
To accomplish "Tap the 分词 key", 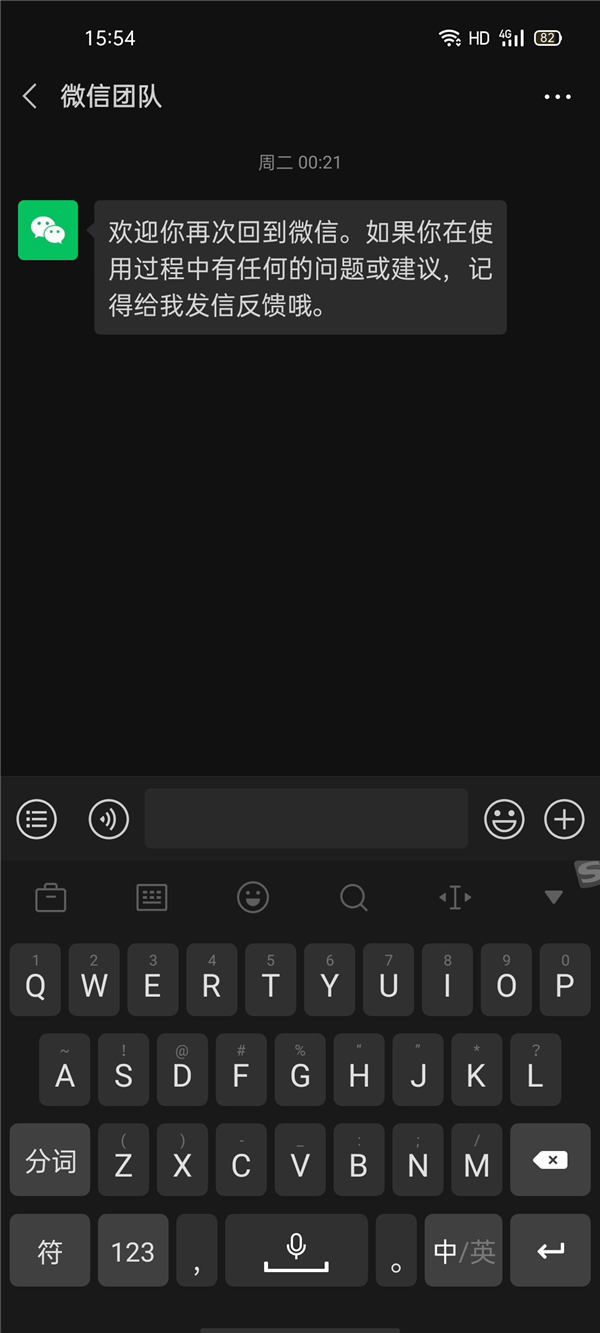I will tap(50, 1160).
